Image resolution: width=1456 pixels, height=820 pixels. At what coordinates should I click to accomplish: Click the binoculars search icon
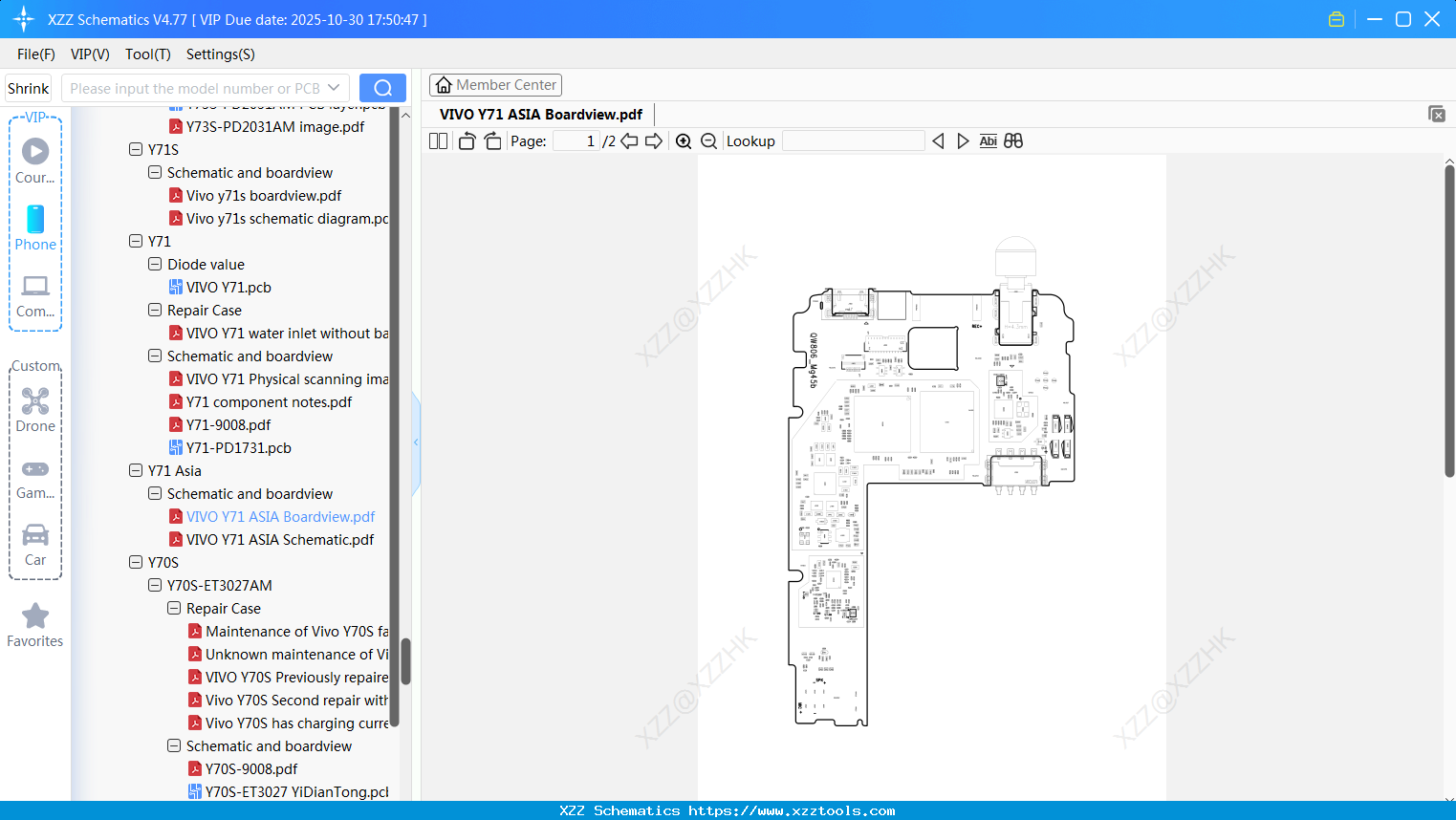[x=1013, y=140]
